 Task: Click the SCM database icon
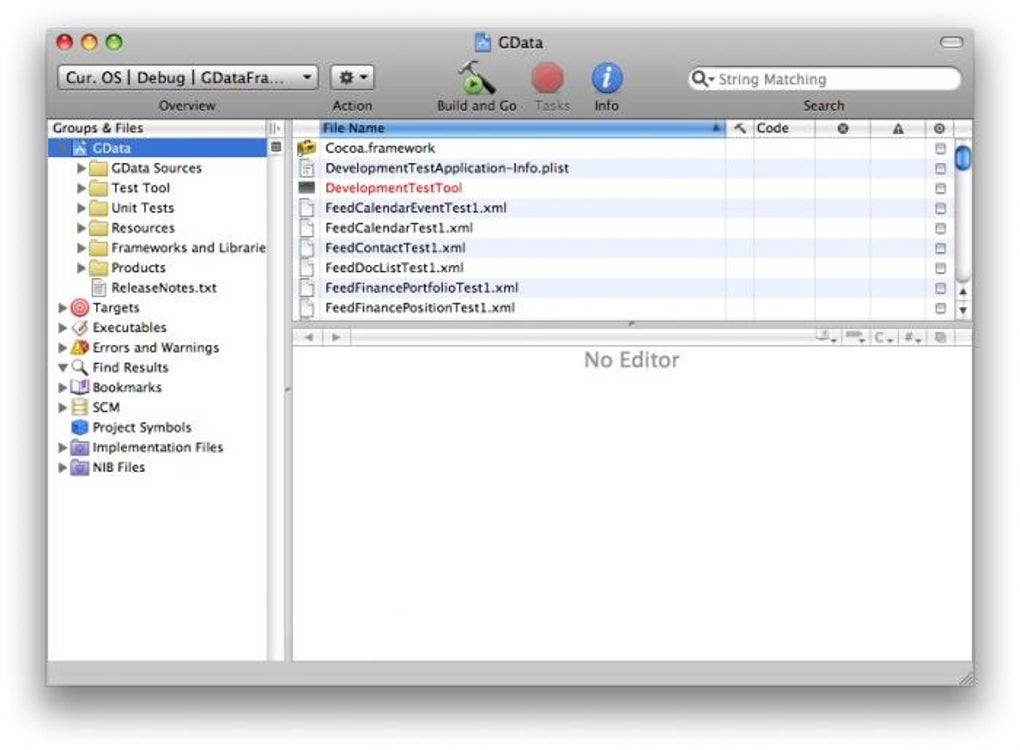click(x=79, y=407)
